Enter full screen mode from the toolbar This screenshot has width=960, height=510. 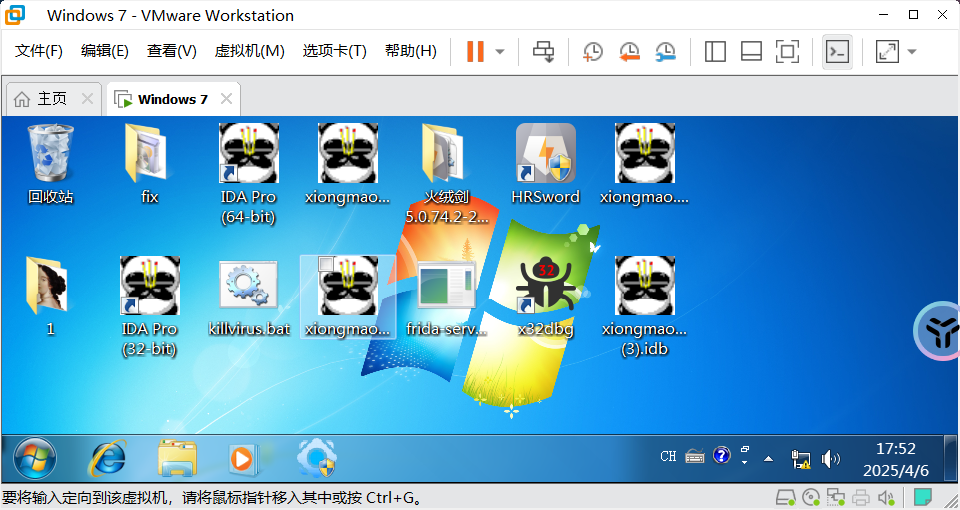tap(787, 51)
